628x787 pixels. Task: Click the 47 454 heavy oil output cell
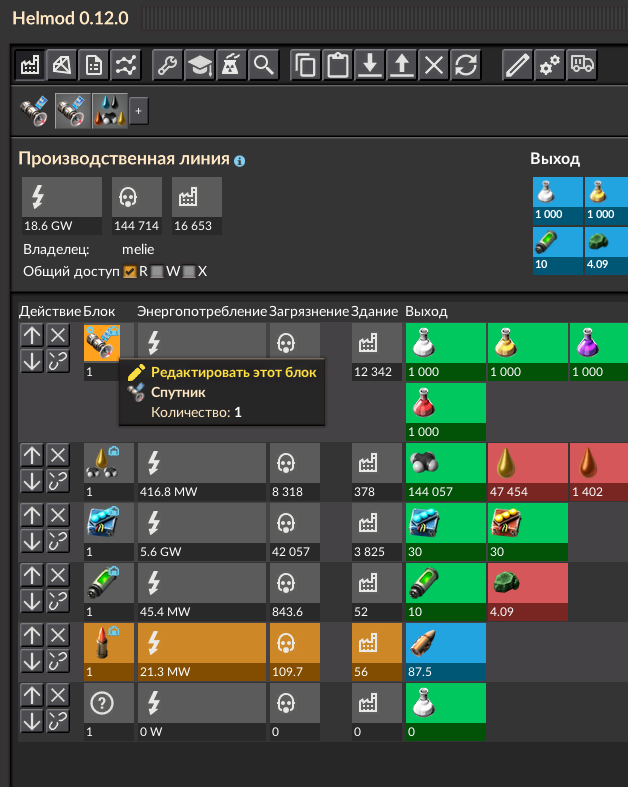click(528, 471)
